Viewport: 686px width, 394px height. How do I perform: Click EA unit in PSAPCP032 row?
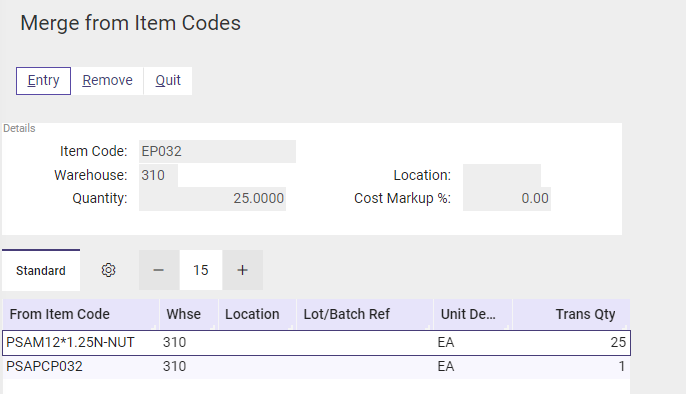click(x=446, y=366)
